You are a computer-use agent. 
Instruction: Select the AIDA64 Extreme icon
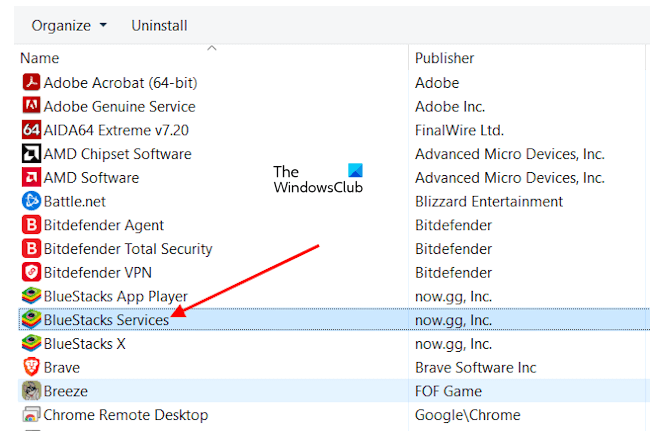coord(30,130)
